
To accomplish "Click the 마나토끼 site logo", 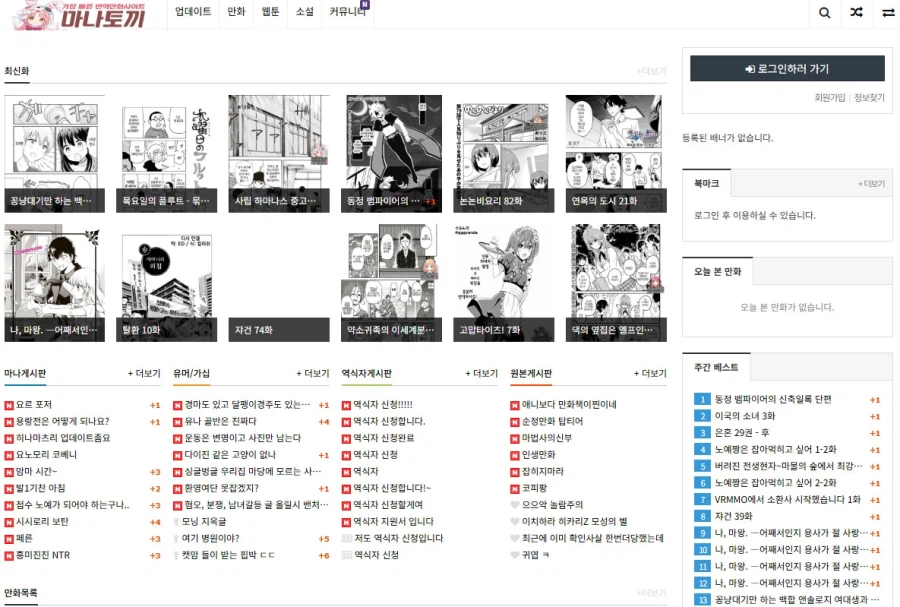I will [x=79, y=15].
